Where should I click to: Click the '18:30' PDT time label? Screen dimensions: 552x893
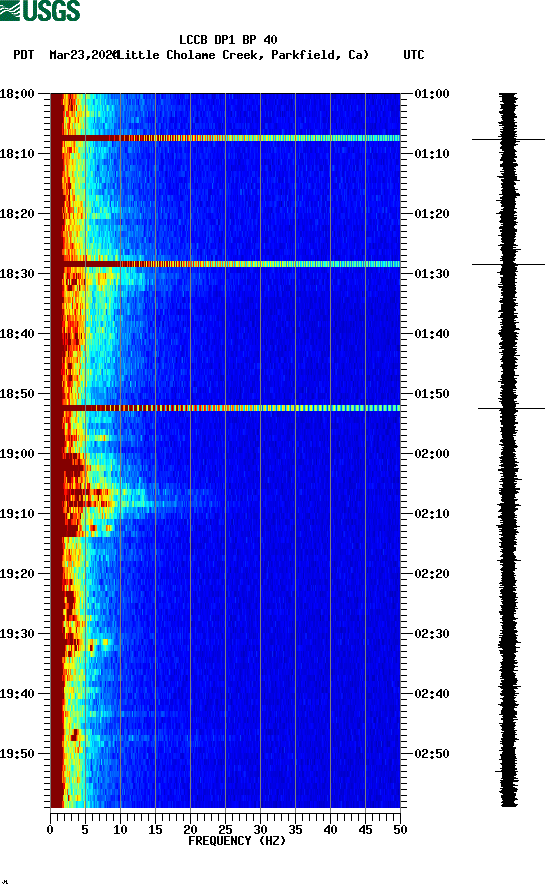(x=17, y=273)
